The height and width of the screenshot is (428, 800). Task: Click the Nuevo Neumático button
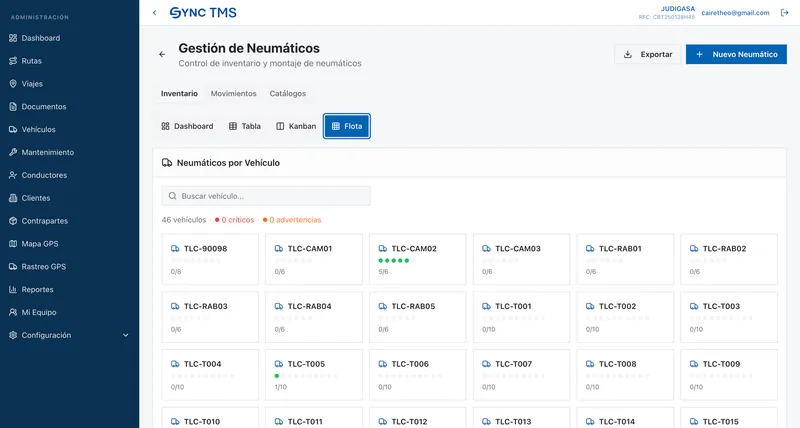click(x=736, y=55)
